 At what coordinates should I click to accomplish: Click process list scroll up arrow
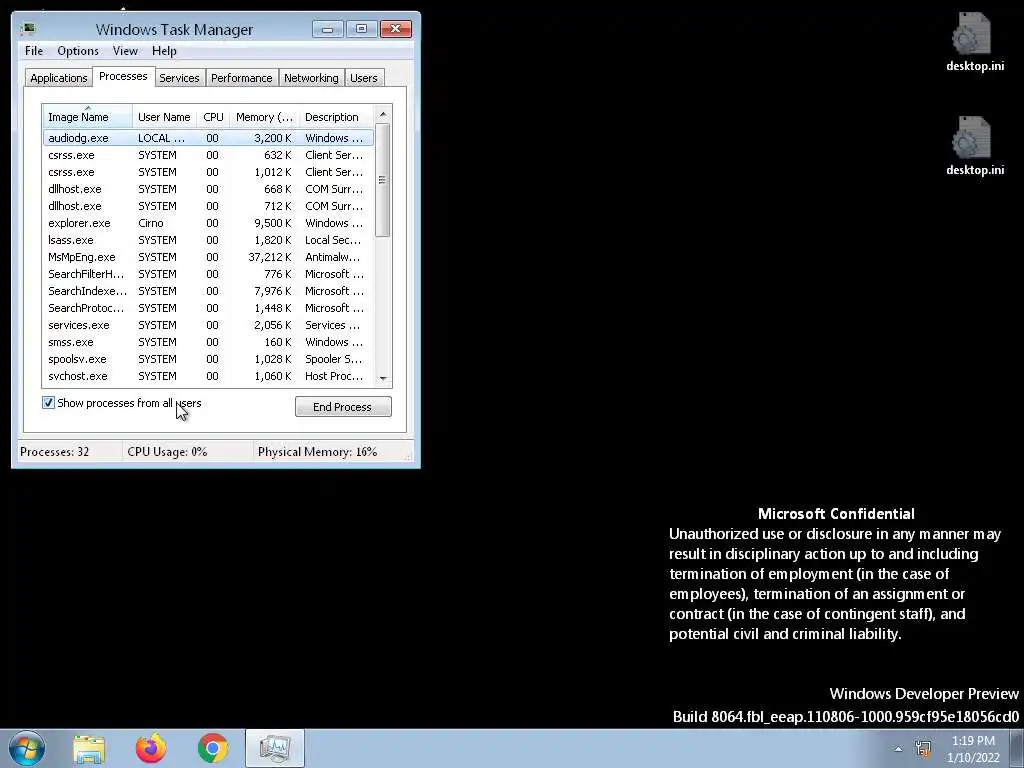coord(383,114)
